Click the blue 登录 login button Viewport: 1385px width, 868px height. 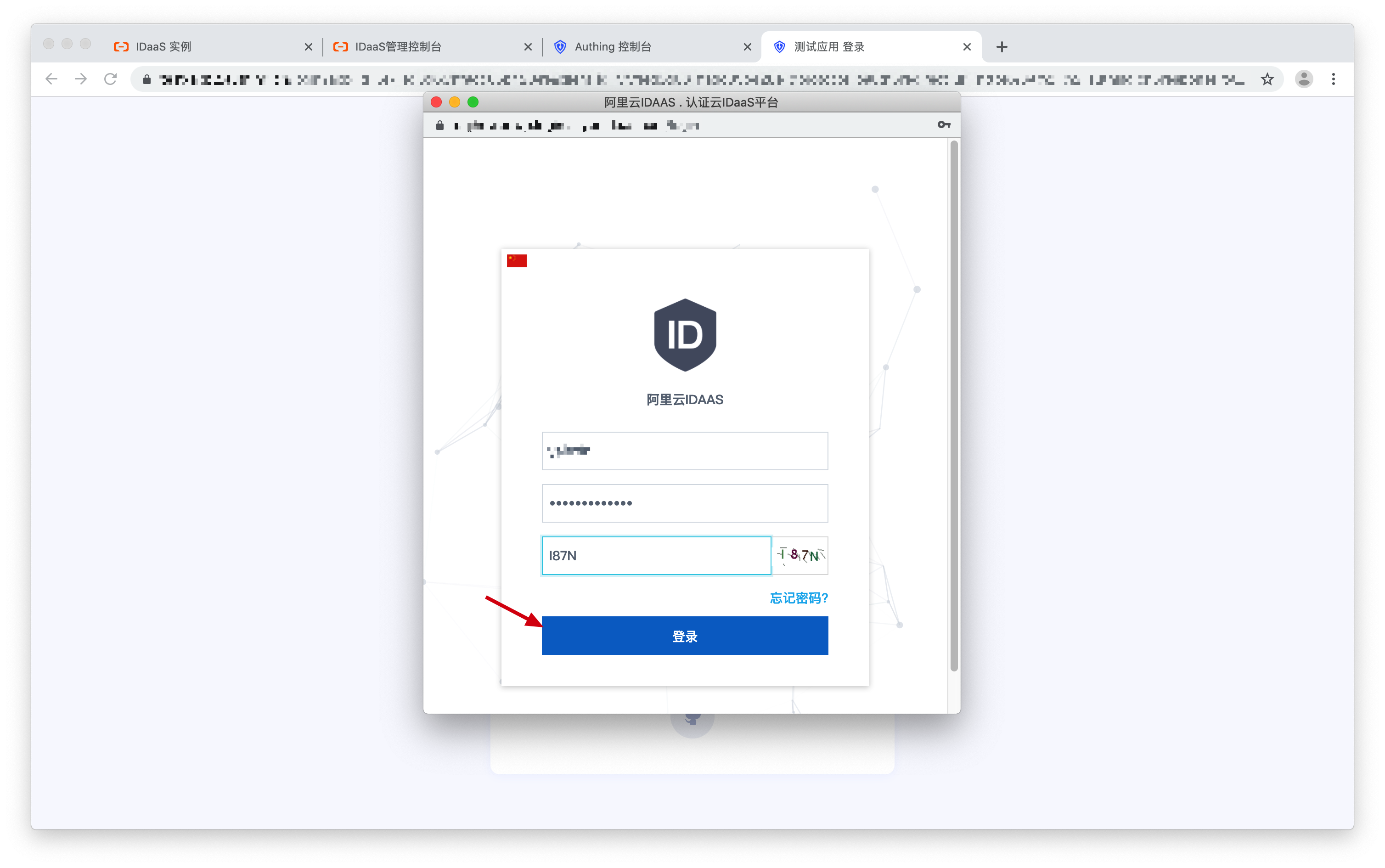(685, 636)
